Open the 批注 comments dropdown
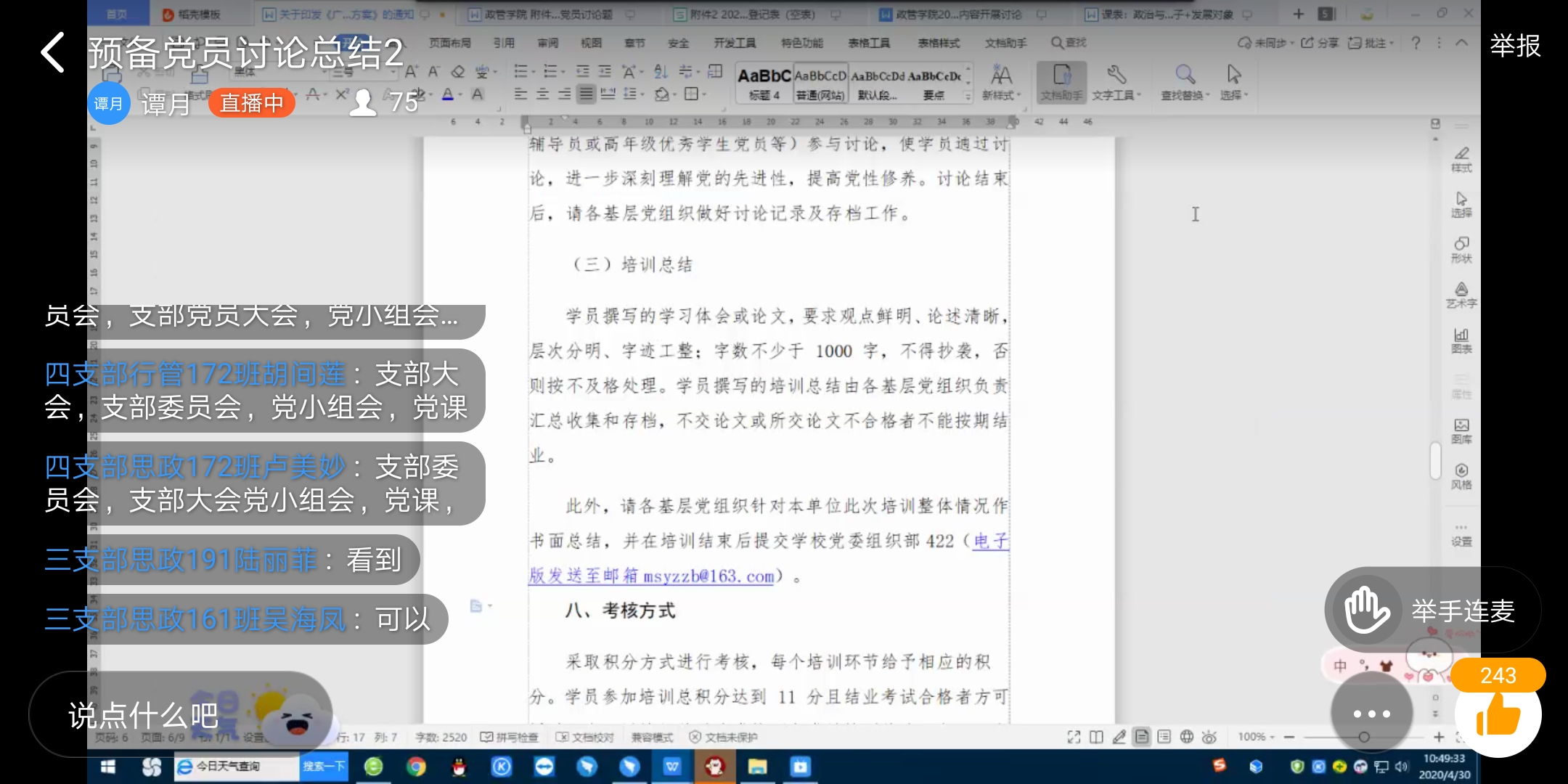Screen dimensions: 1568x784 point(1371,43)
